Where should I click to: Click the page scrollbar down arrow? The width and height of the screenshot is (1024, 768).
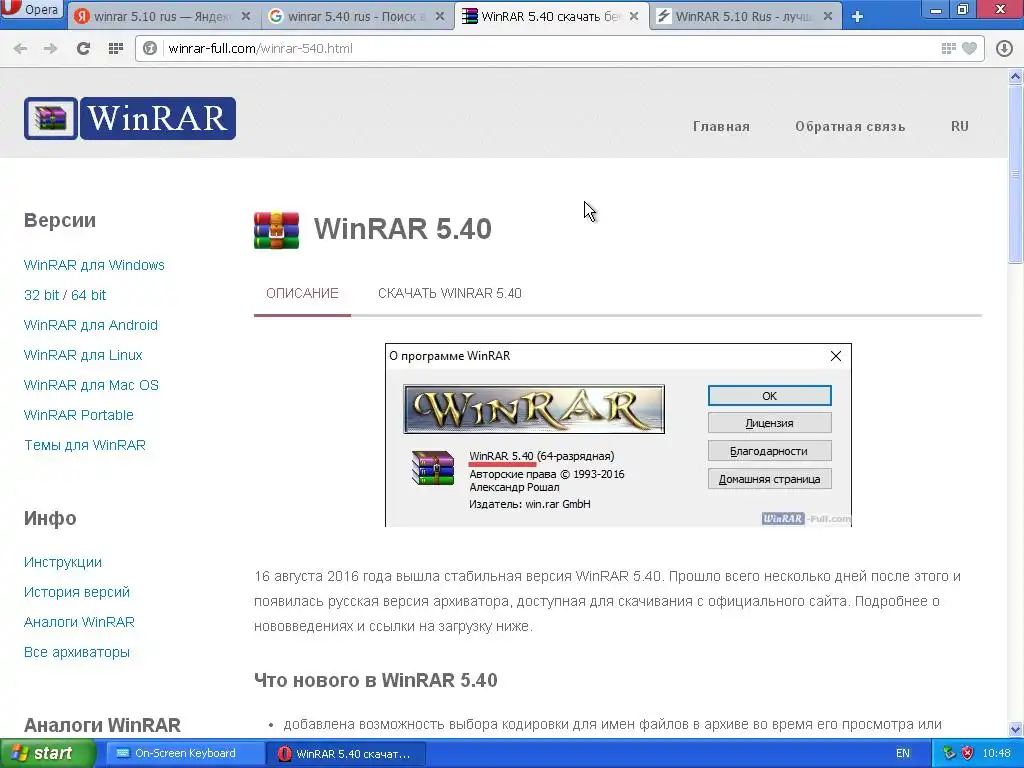pos(1015,729)
